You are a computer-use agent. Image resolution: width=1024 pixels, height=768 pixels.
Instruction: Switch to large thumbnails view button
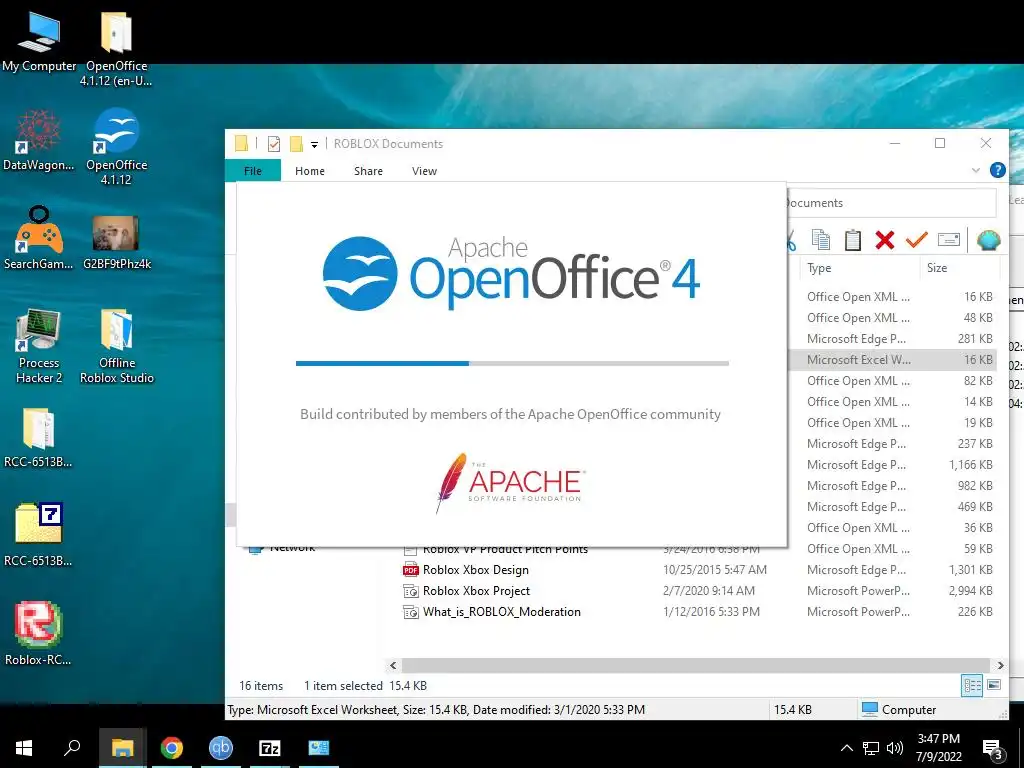(x=994, y=686)
